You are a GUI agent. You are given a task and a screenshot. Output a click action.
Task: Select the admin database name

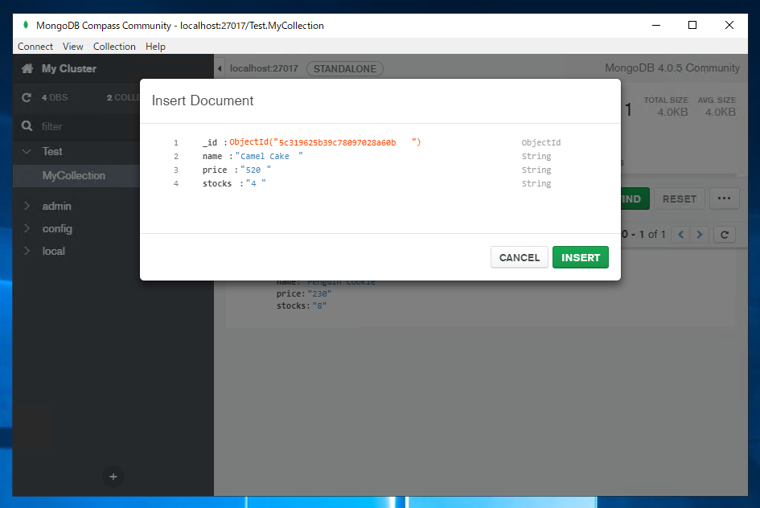coord(57,206)
